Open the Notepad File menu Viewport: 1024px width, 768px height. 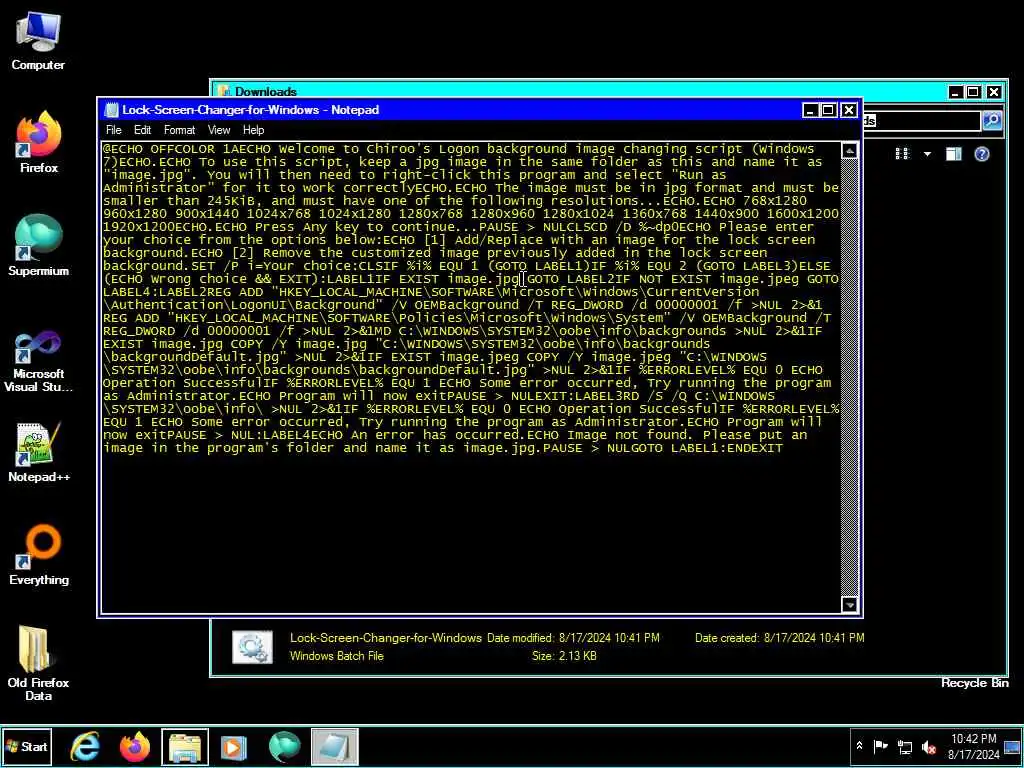coord(114,130)
